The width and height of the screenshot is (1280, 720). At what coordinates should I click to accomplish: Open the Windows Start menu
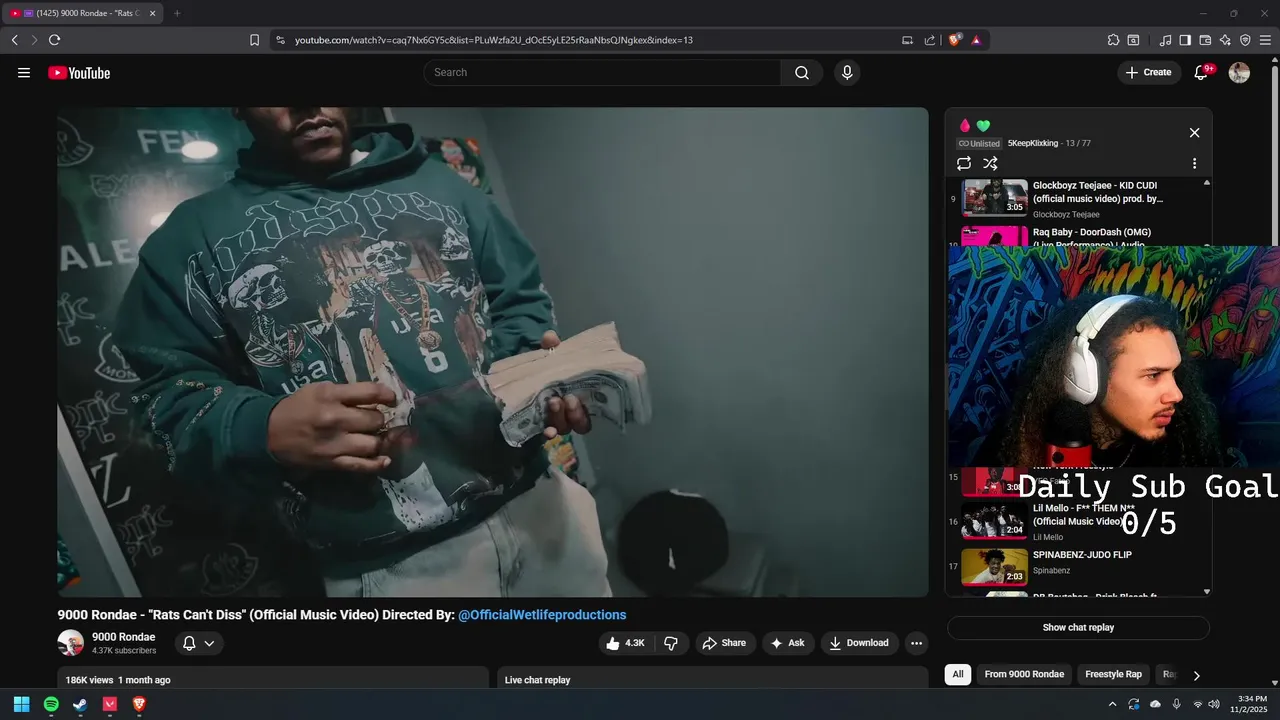coord(21,704)
